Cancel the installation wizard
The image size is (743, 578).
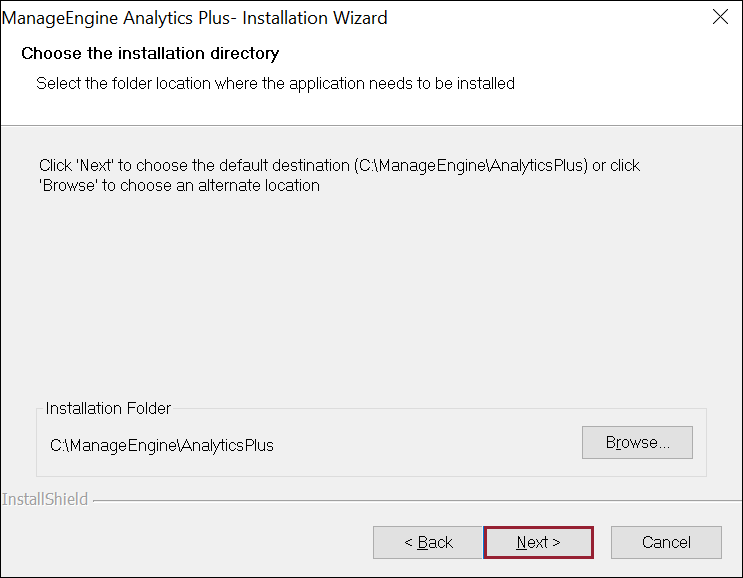click(666, 542)
